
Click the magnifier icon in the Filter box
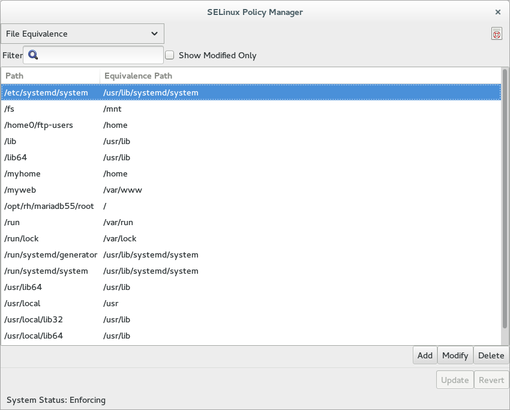[x=33, y=55]
